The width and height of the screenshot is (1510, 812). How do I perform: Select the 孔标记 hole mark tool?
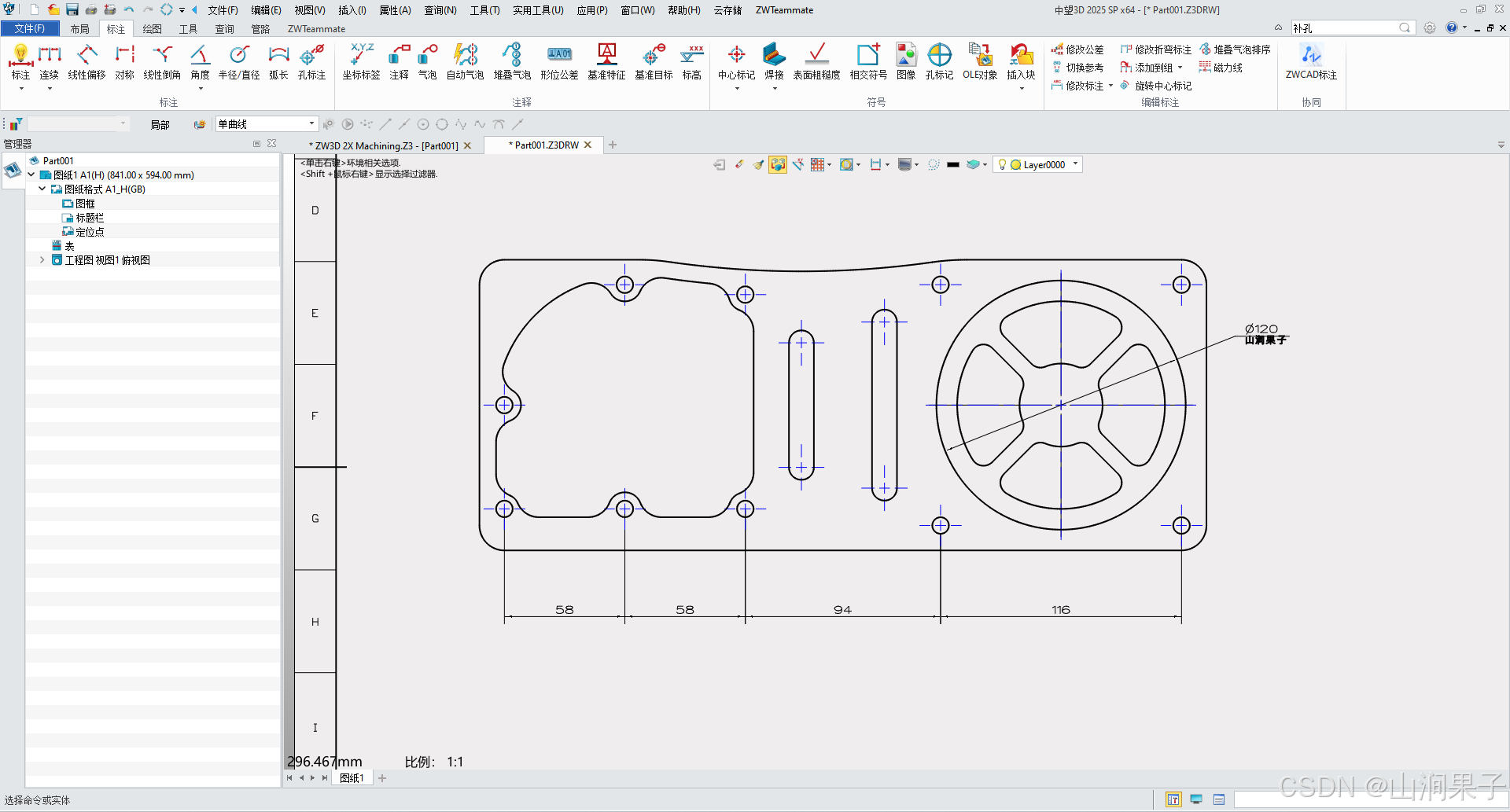(939, 62)
